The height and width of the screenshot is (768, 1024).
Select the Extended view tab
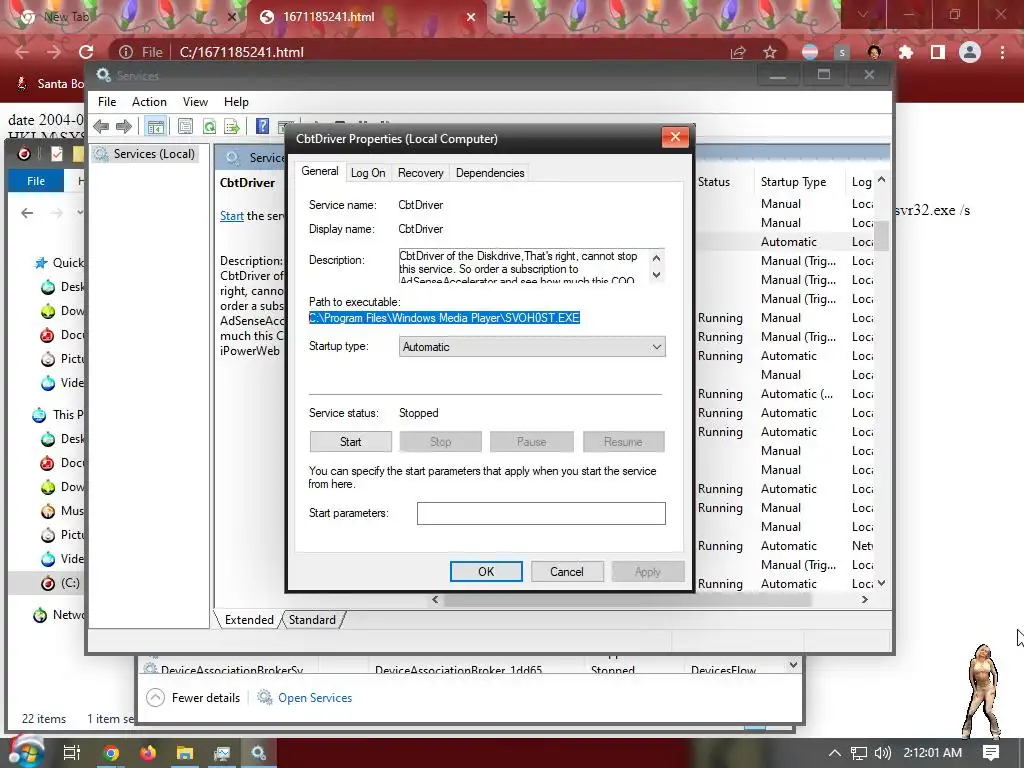(x=249, y=620)
